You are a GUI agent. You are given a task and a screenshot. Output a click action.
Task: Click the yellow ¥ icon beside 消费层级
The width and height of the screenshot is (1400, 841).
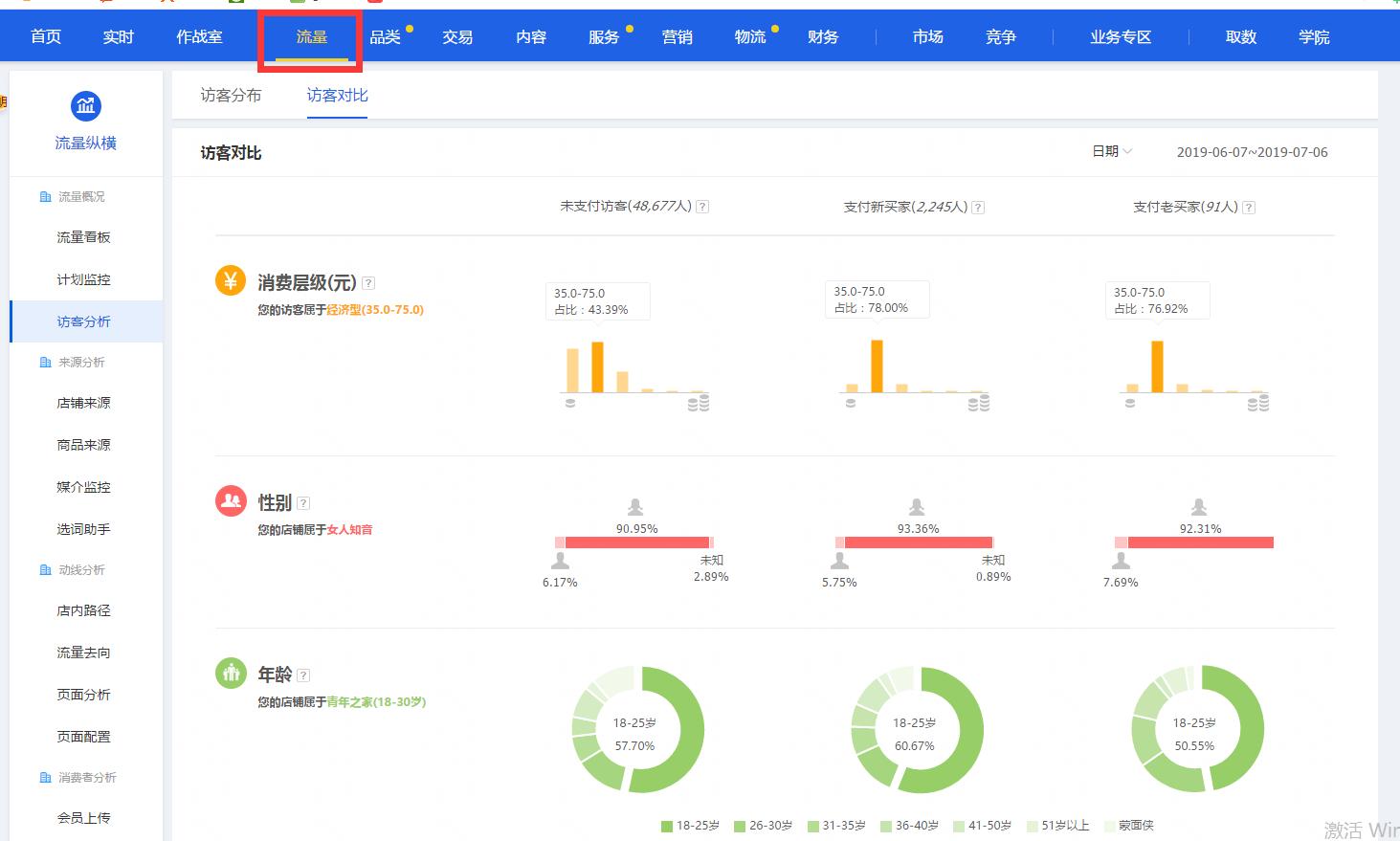[231, 282]
